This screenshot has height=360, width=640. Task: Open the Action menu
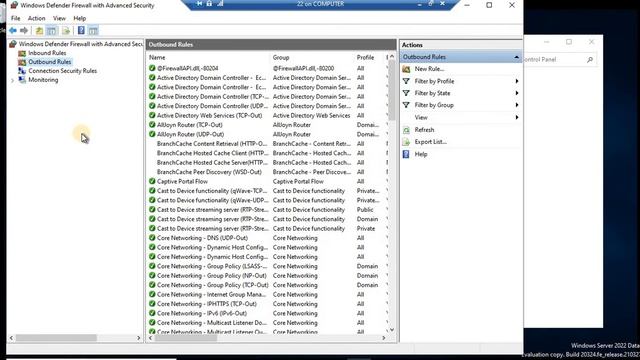tap(36, 18)
